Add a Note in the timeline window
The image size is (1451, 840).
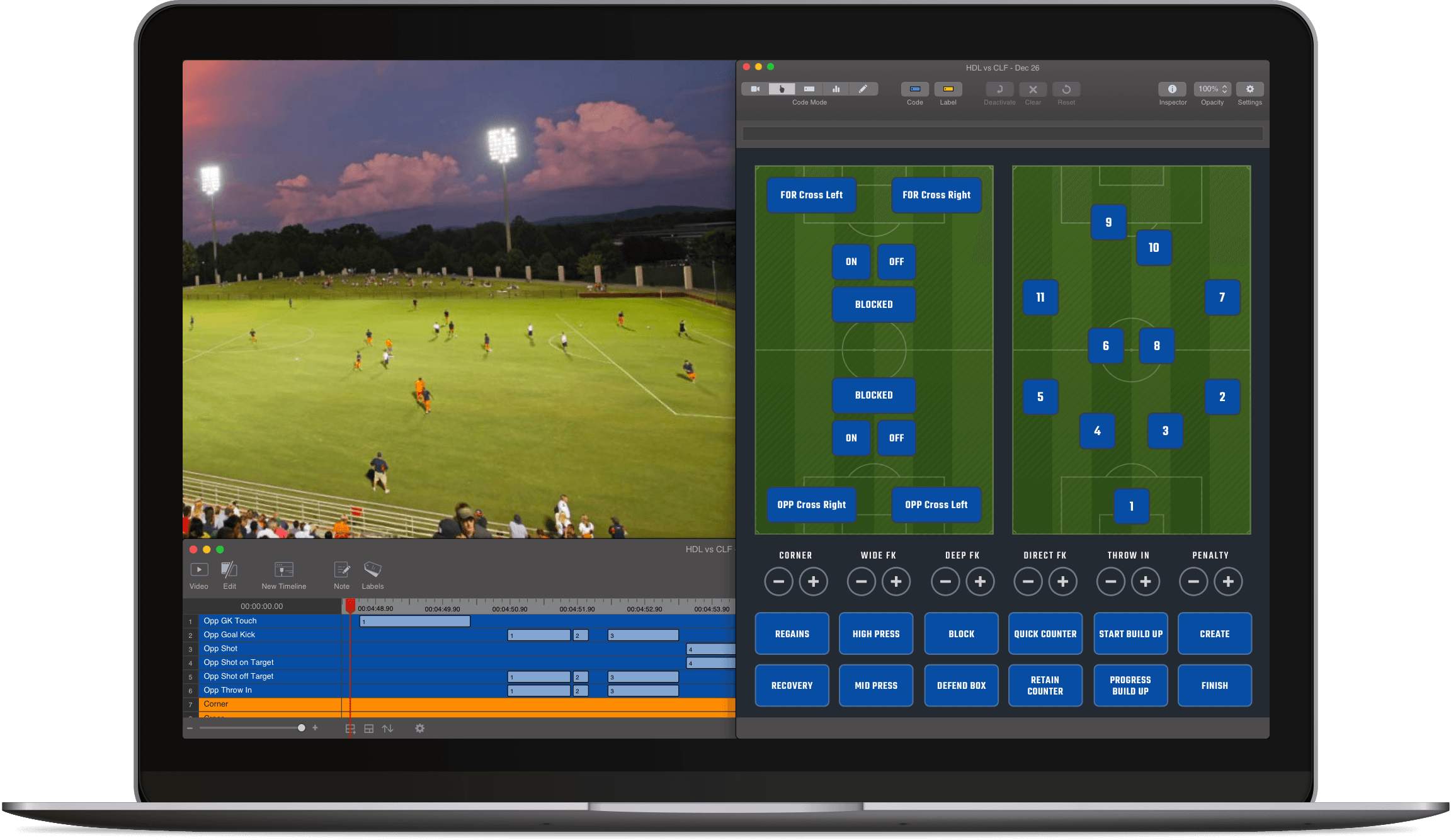point(341,570)
